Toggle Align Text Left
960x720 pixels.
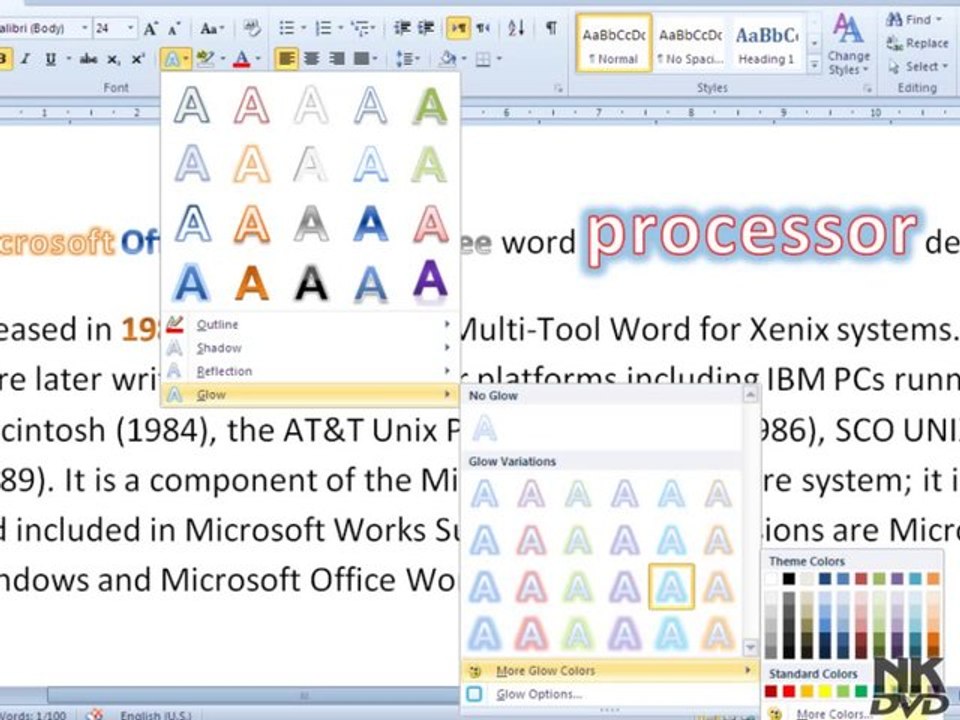(287, 59)
